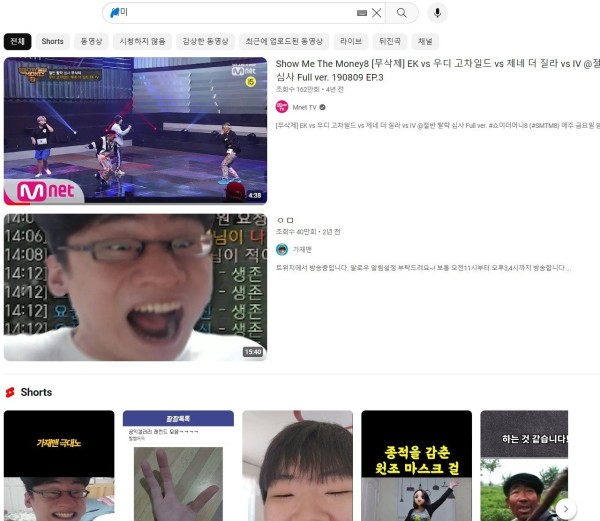Image resolution: width=600 pixels, height=521 pixels.
Task: Open the on-screen keyboard icon in the search box
Action: (x=362, y=13)
